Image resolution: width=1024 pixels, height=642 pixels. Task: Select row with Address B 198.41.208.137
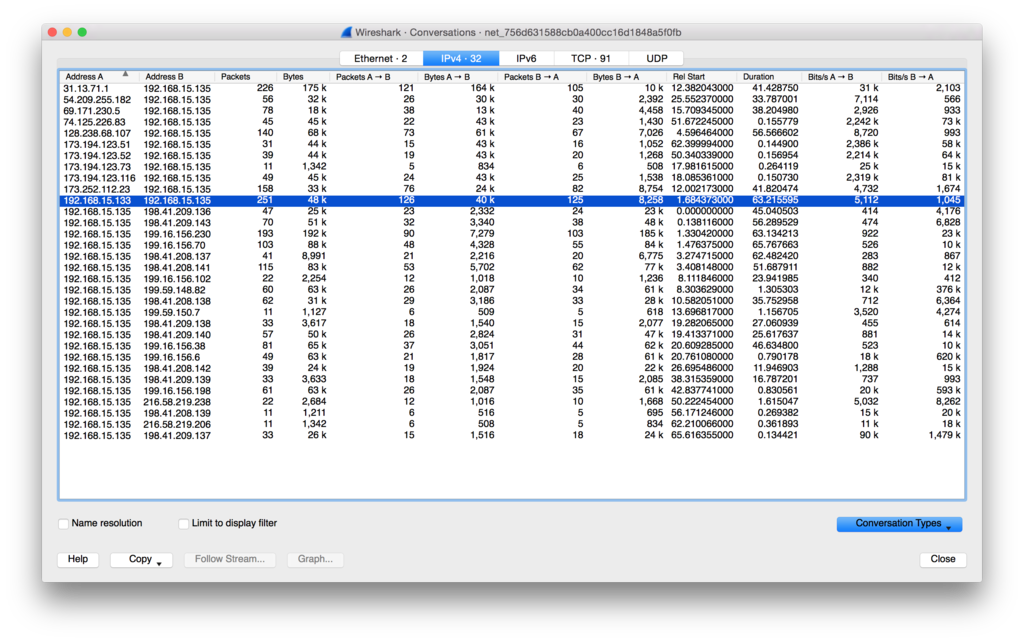[x=512, y=256]
